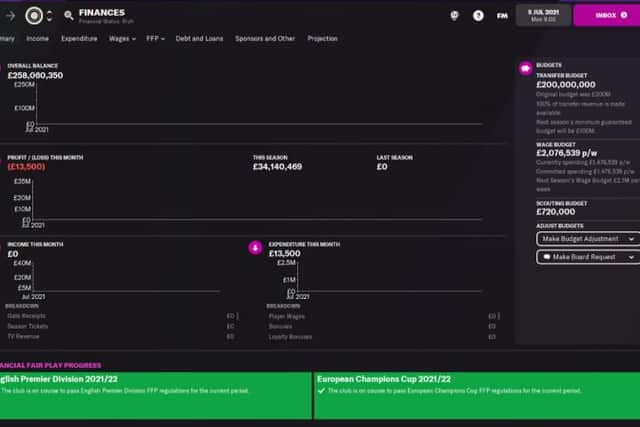
Task: Switch to the Expenditure tab
Action: [79, 38]
